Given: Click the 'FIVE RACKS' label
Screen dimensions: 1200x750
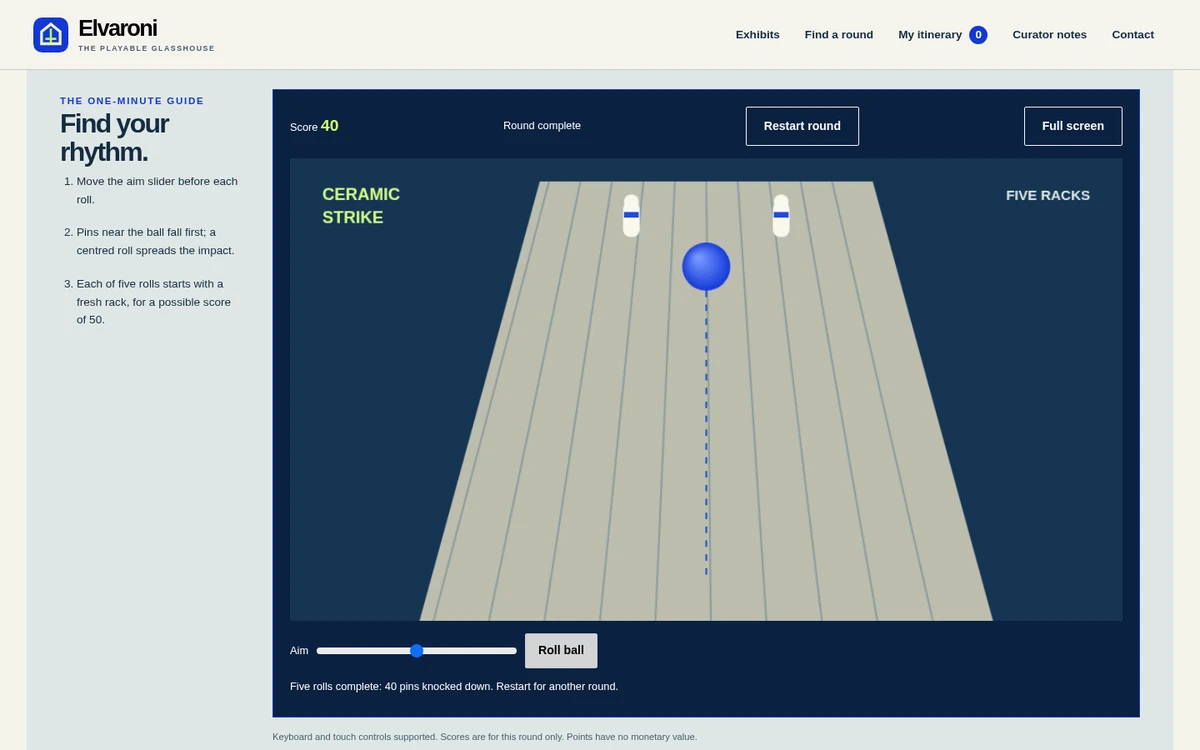Looking at the screenshot, I should pos(1048,195).
